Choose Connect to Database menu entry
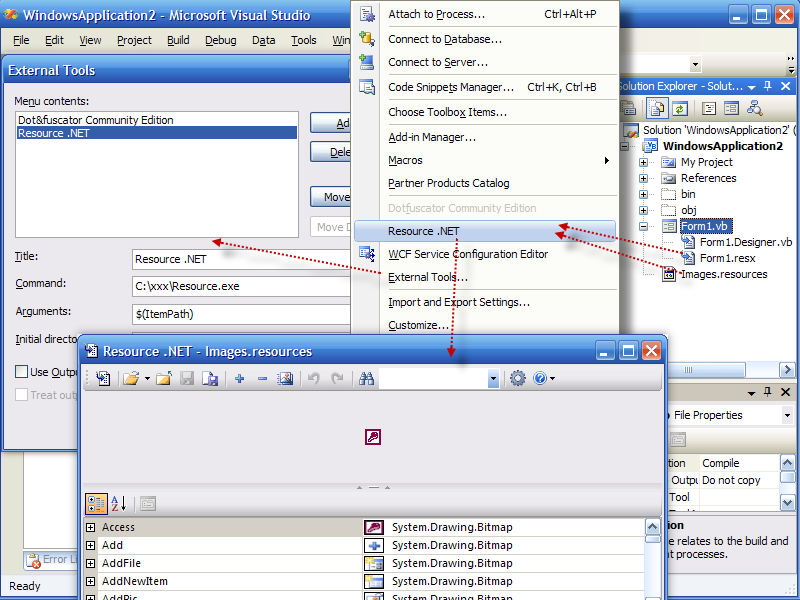 click(485, 39)
